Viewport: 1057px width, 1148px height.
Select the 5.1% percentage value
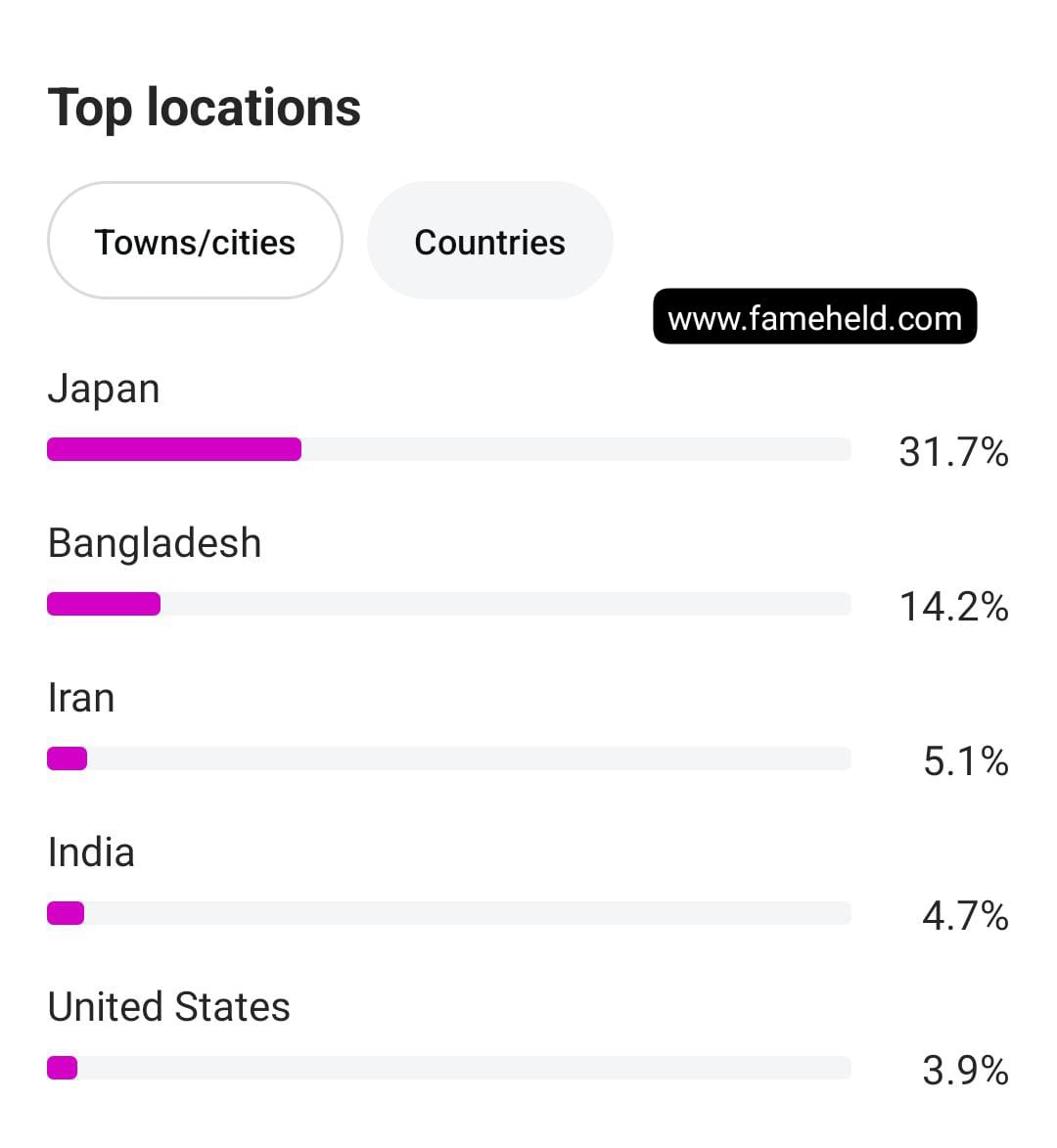pos(965,761)
